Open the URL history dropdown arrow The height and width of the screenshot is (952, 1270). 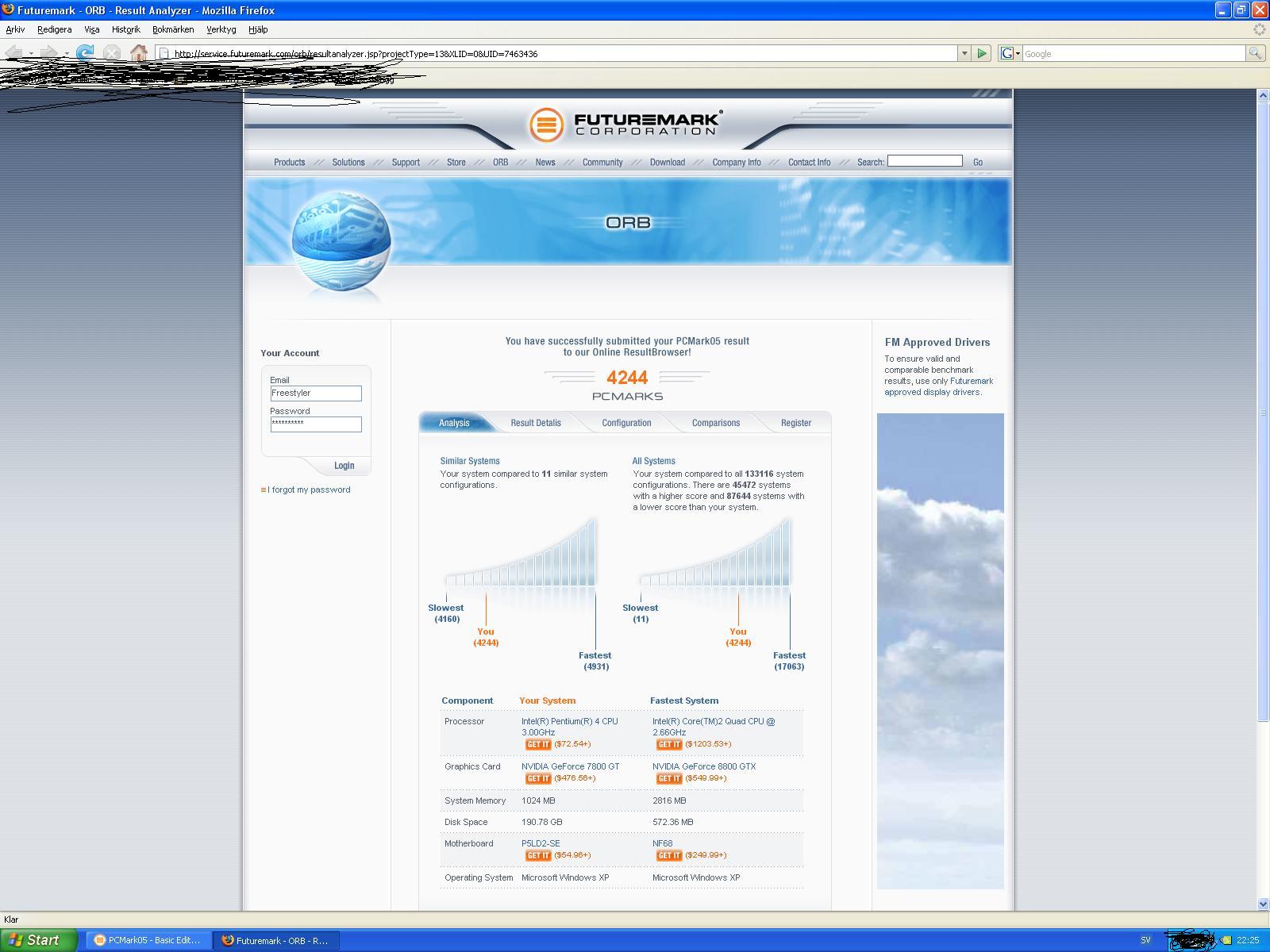[x=964, y=53]
